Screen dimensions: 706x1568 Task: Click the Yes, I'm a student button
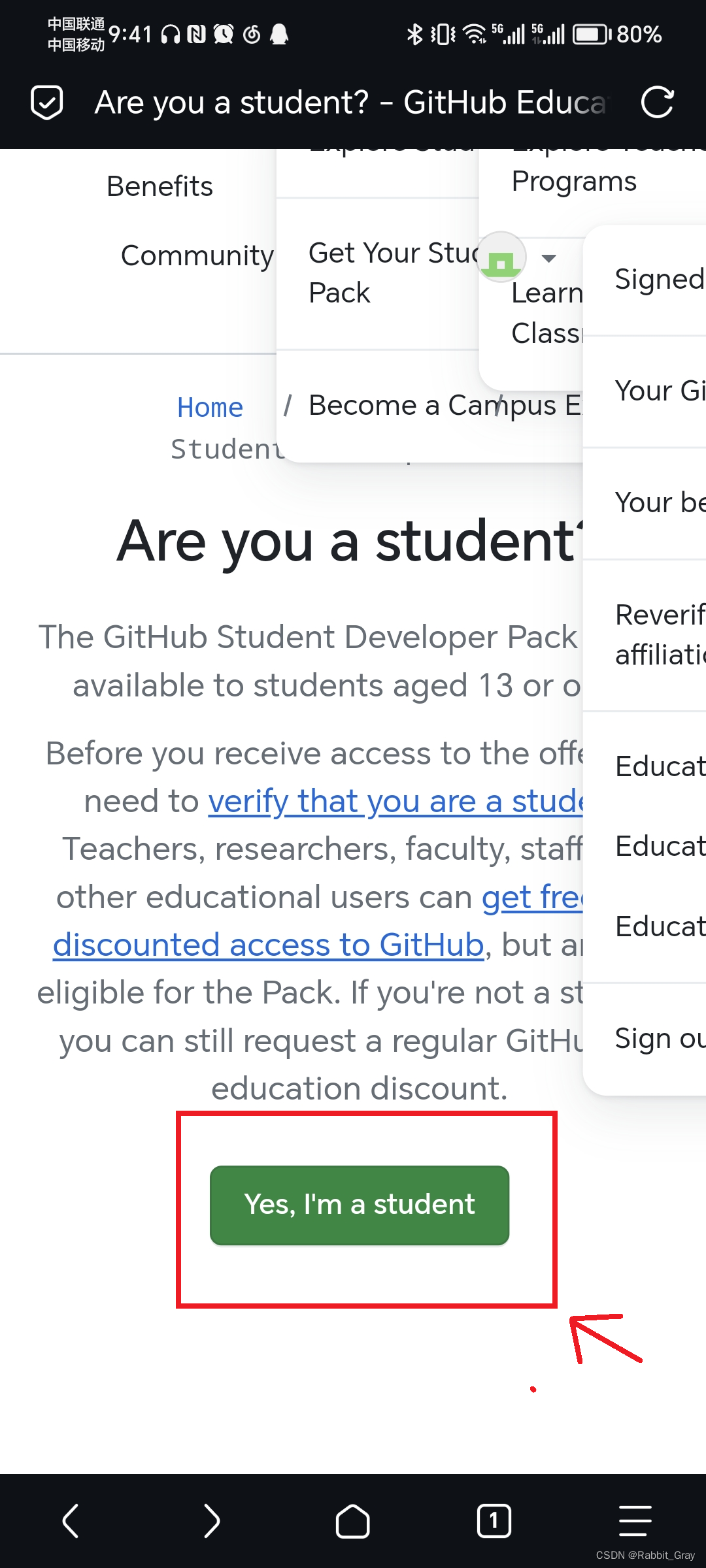(360, 1205)
